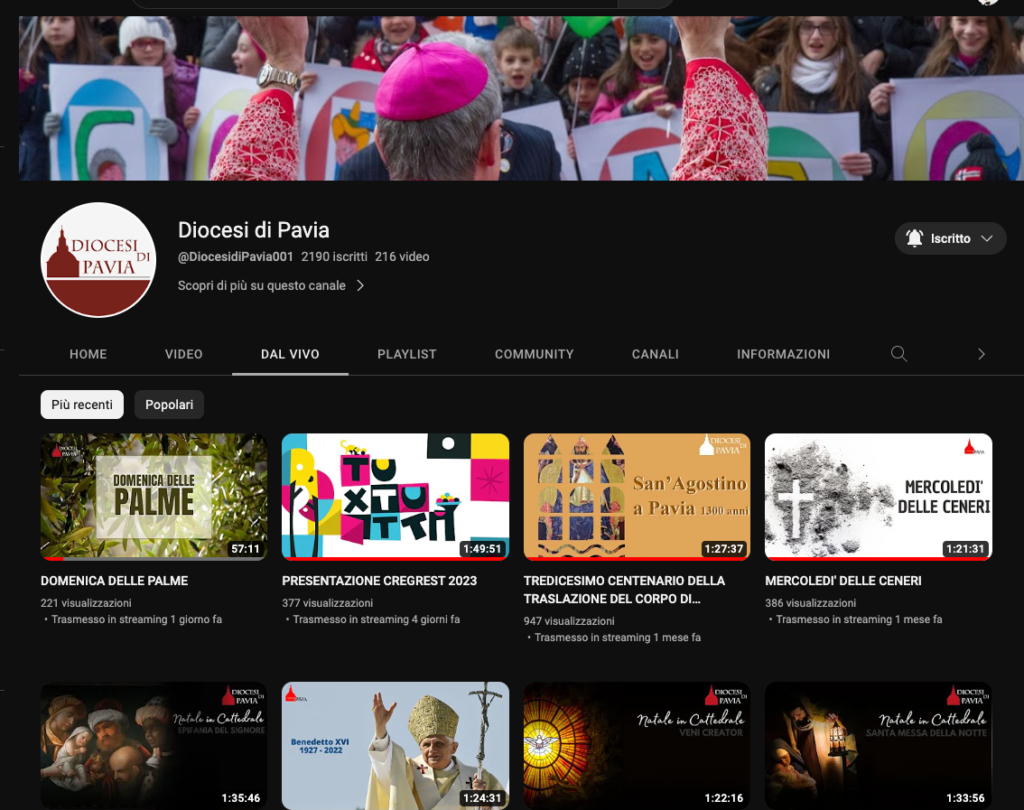Open MERCOLEDI' DELLE CENERI video title
1024x810 pixels.
point(843,581)
